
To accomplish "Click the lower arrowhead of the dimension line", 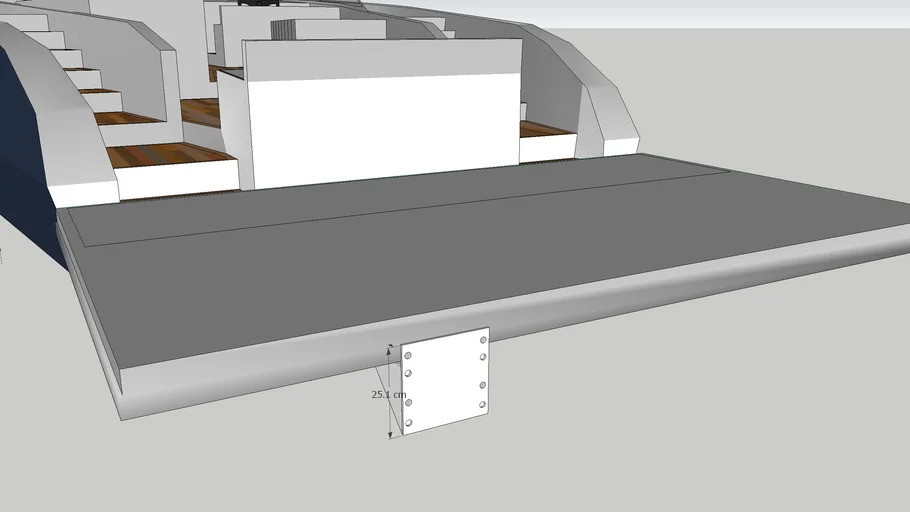I will (x=390, y=433).
